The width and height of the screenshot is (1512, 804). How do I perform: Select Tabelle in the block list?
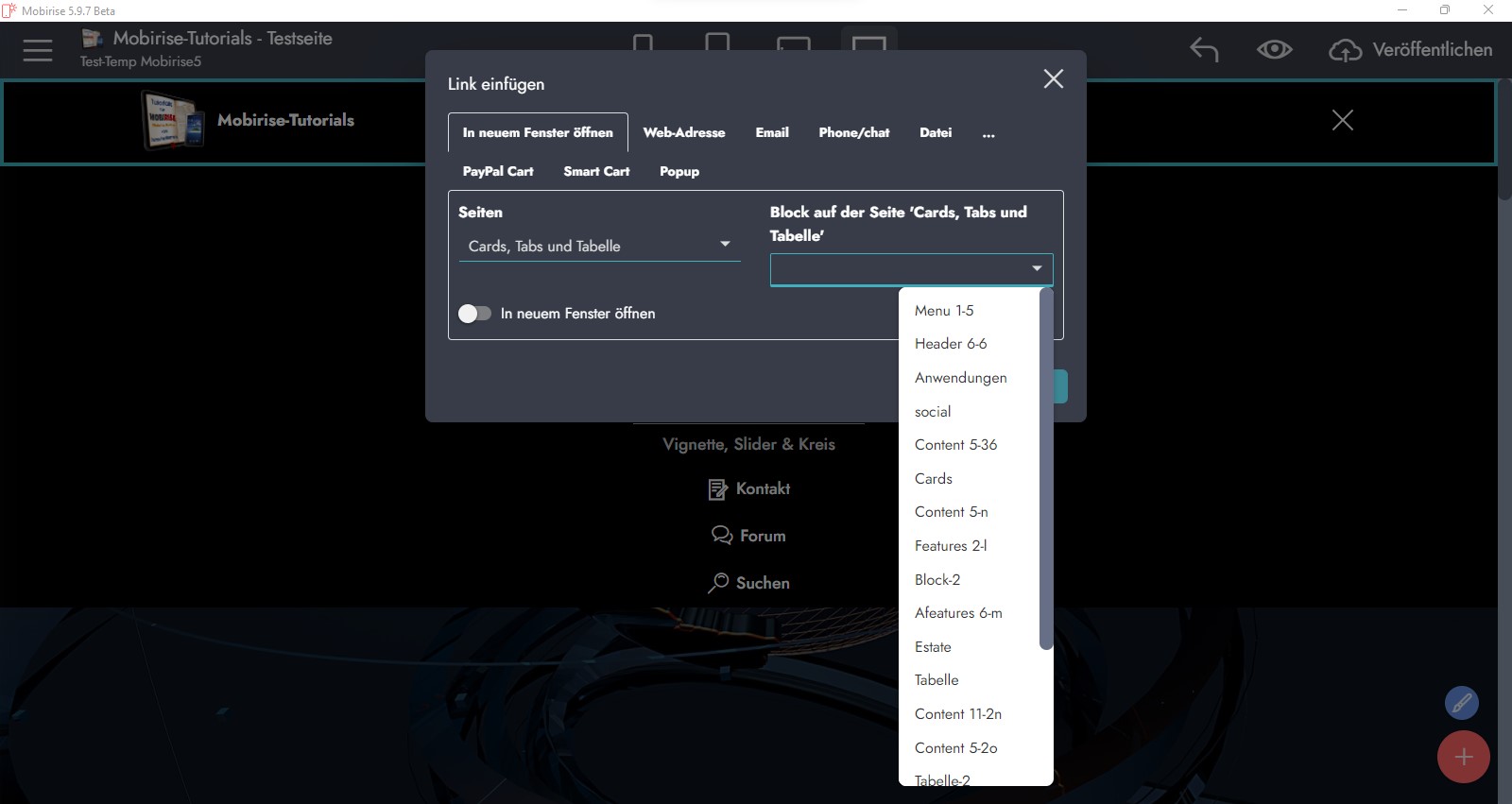(936, 680)
